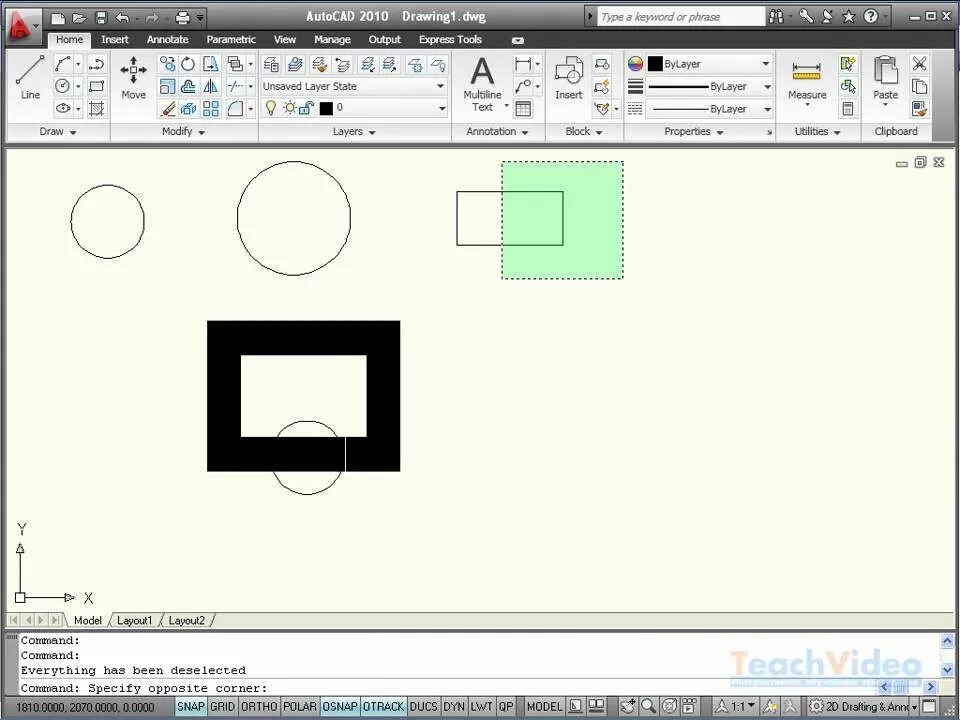Screen dimensions: 960x720
Task: Click the Rotate tool icon
Action: [188, 64]
